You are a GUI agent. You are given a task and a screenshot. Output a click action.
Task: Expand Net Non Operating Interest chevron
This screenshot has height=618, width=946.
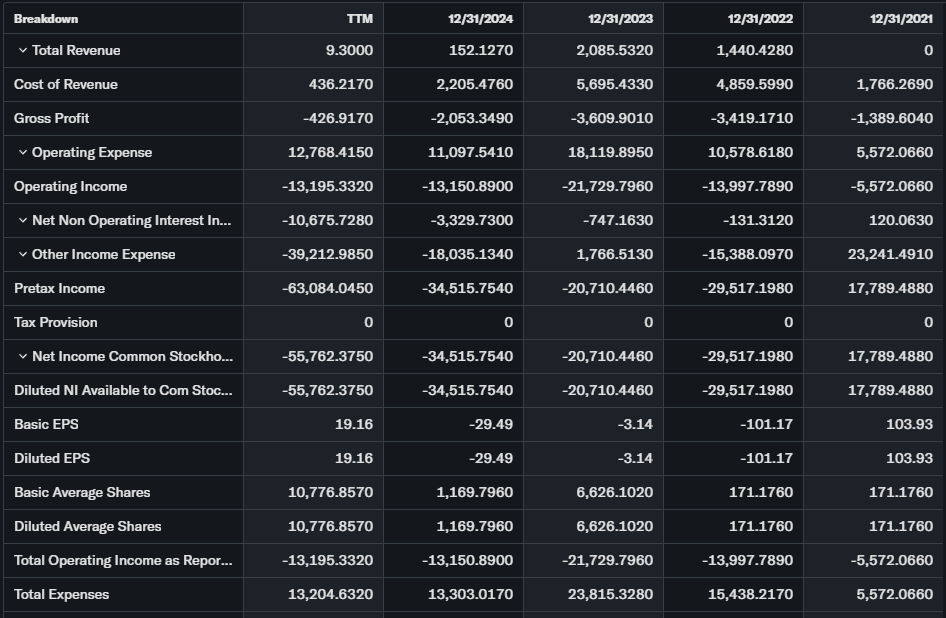point(22,221)
